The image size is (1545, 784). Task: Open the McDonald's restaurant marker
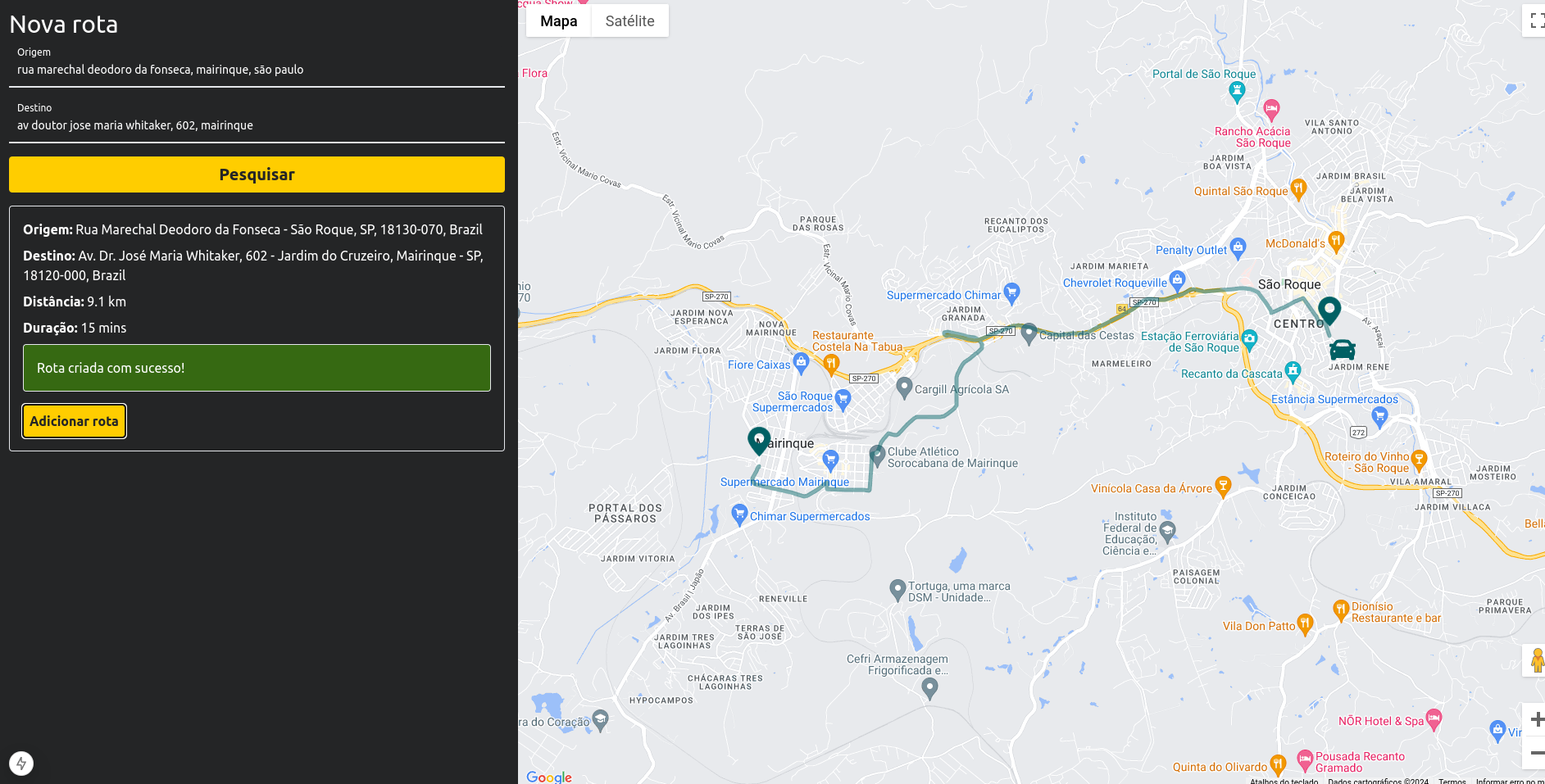click(x=1336, y=241)
